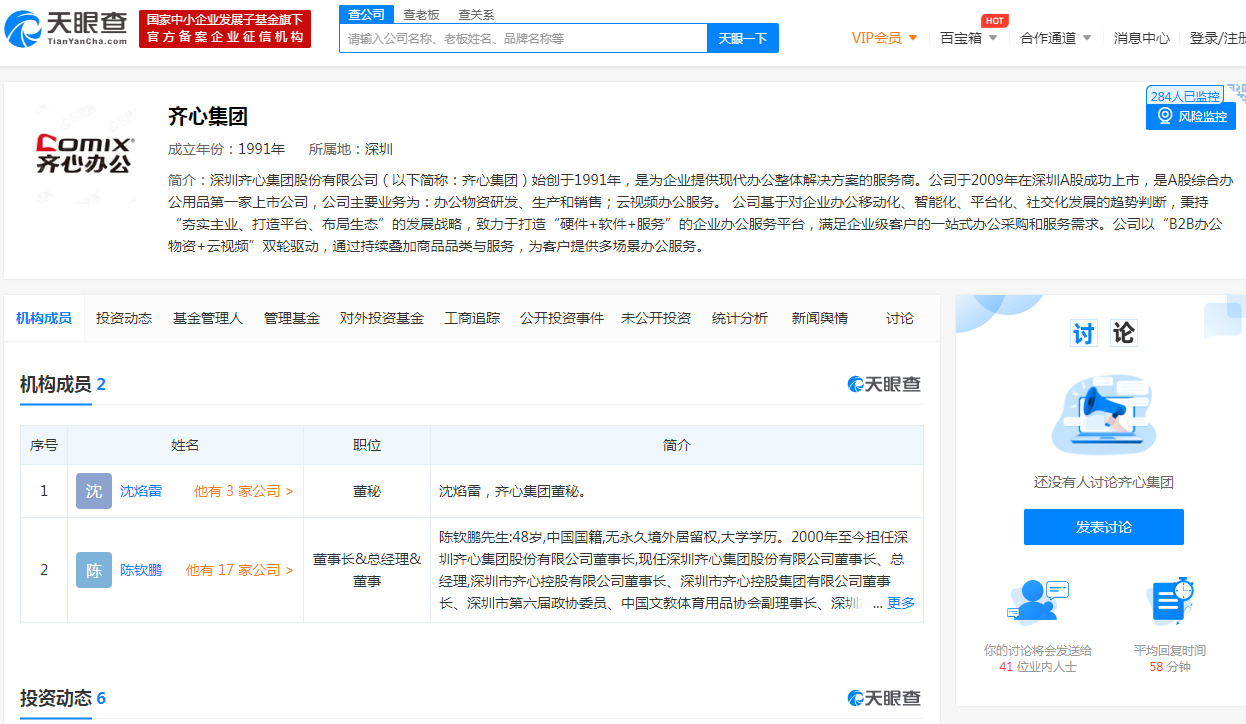
Task: Expand the 百宝箱 dropdown menu
Action: point(969,38)
